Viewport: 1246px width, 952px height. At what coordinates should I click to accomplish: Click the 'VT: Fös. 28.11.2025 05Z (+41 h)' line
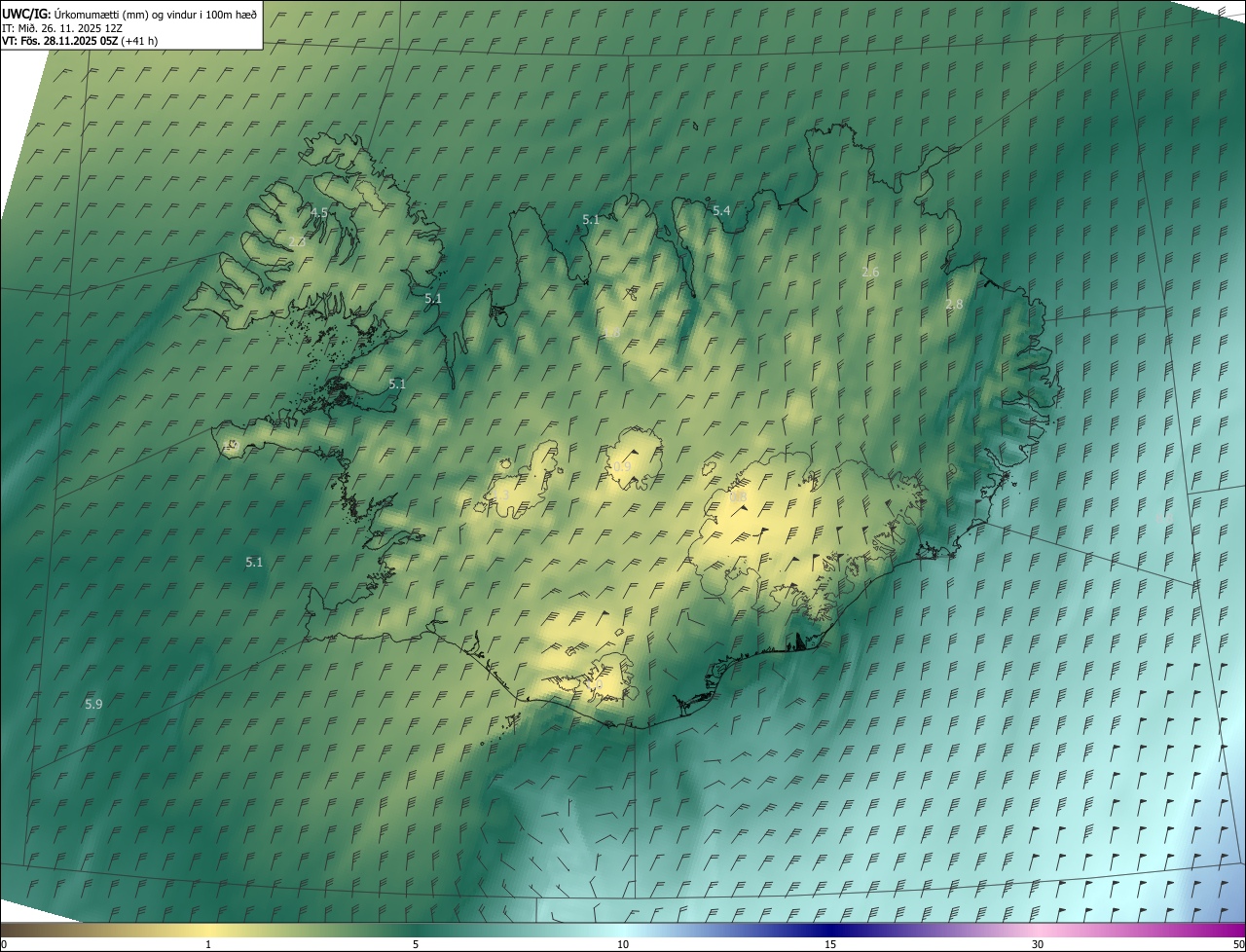(x=80, y=41)
